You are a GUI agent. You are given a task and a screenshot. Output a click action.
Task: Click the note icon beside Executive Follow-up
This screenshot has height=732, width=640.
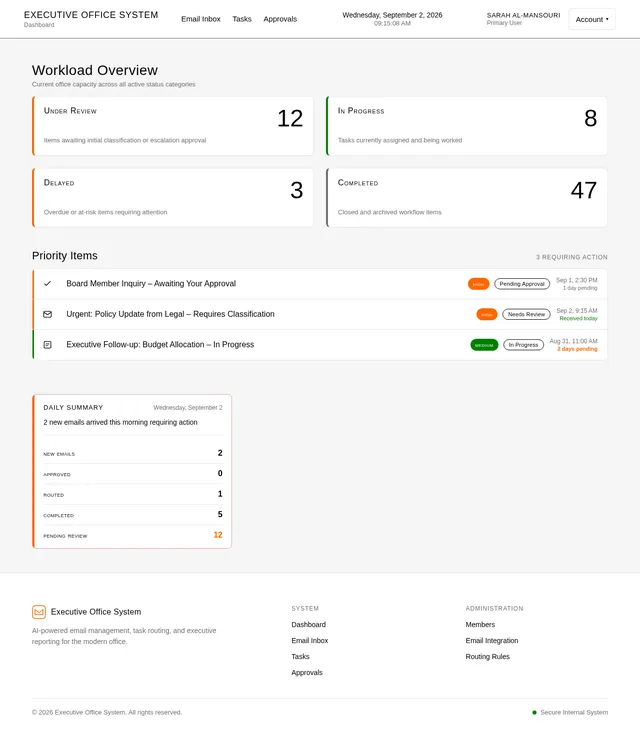(x=48, y=345)
